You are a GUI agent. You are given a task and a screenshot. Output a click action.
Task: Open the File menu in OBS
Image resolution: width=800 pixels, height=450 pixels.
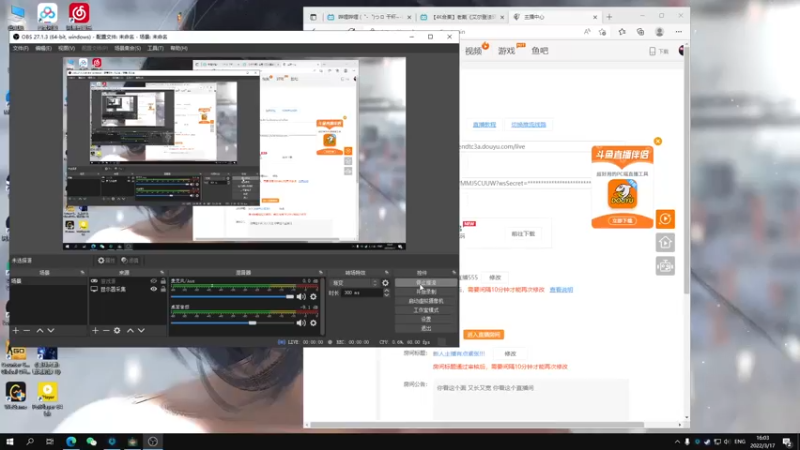coord(20,48)
